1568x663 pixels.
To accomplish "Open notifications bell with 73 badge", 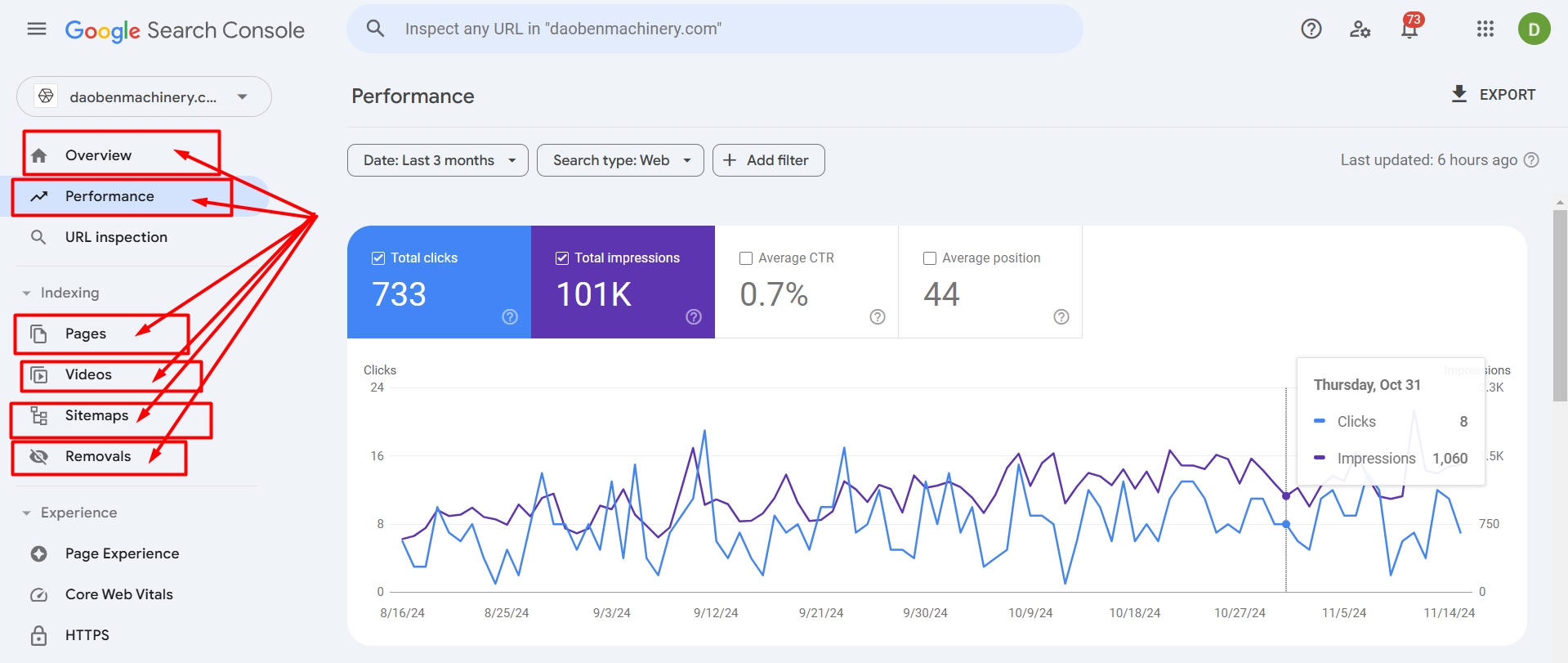I will [x=1409, y=29].
